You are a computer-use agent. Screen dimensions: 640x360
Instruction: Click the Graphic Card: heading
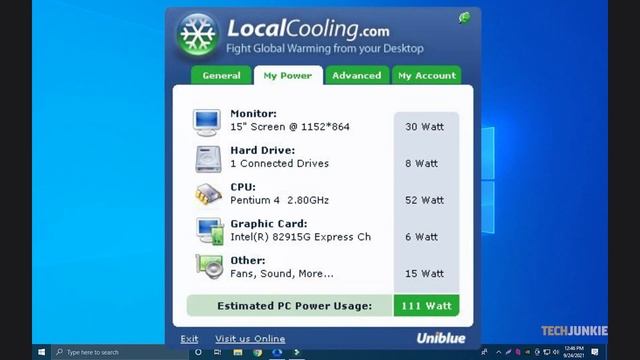click(269, 224)
